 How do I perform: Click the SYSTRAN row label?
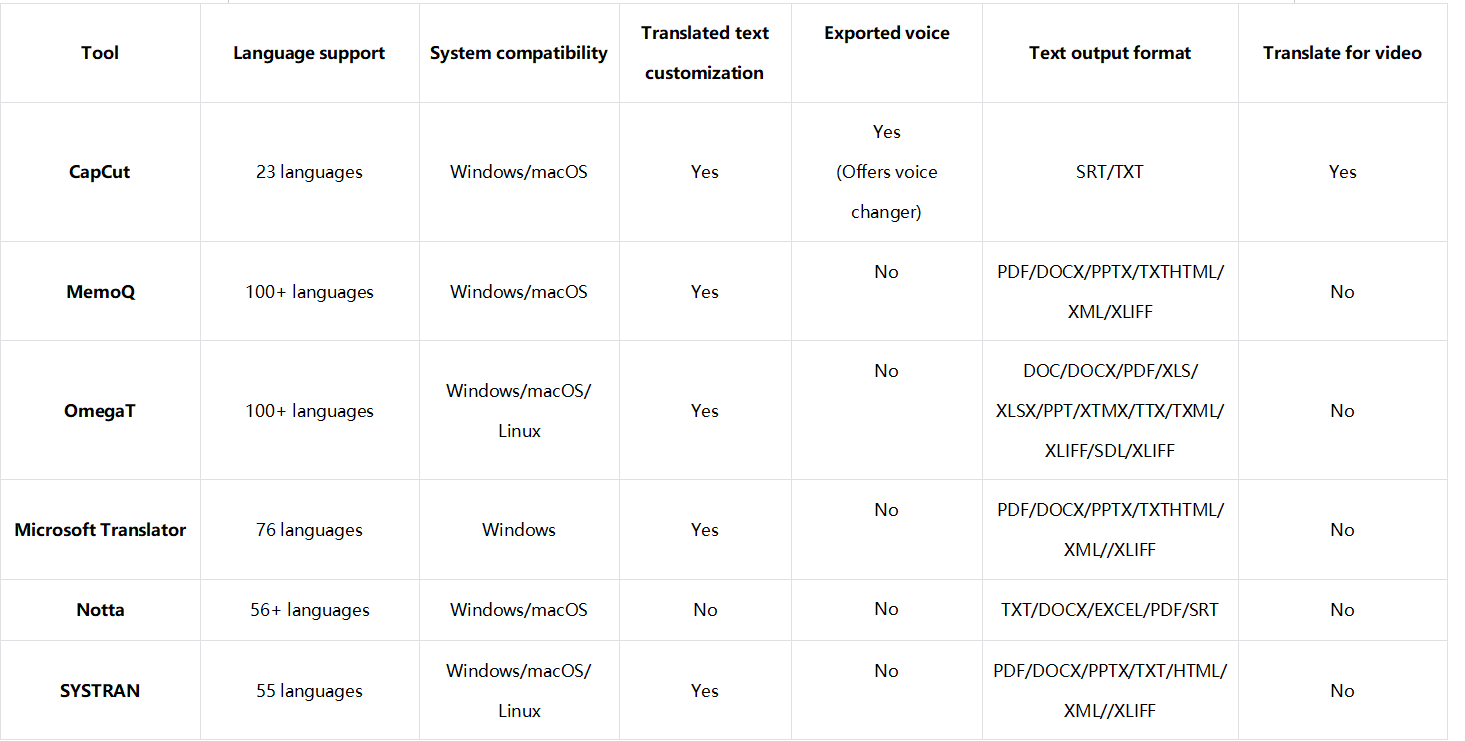click(x=100, y=691)
